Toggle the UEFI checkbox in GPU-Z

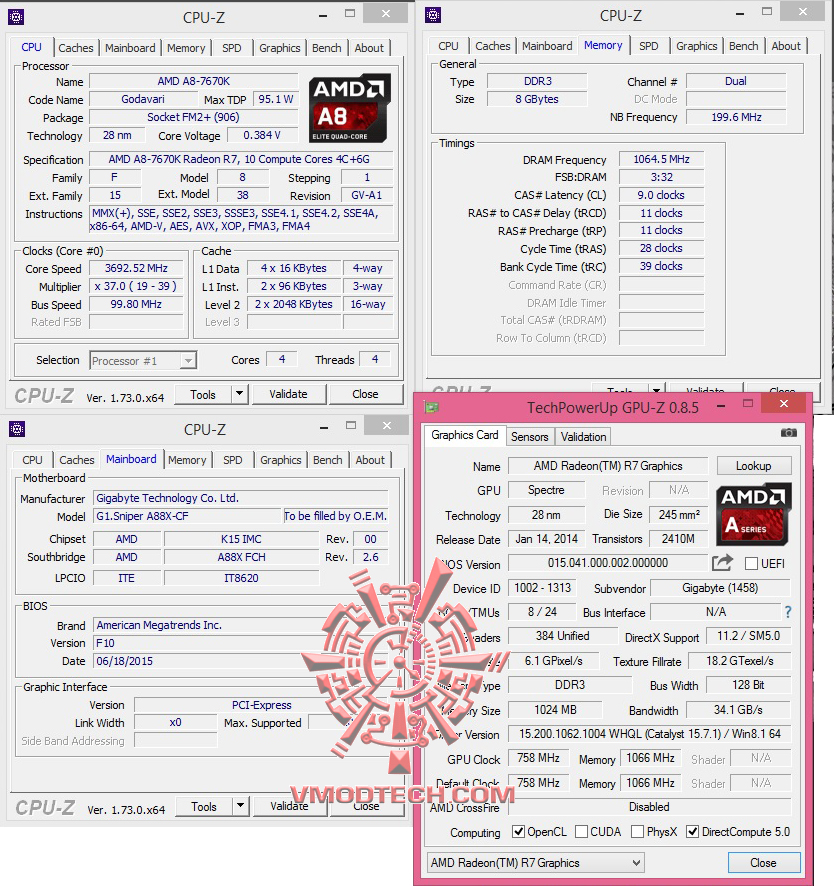pos(752,564)
